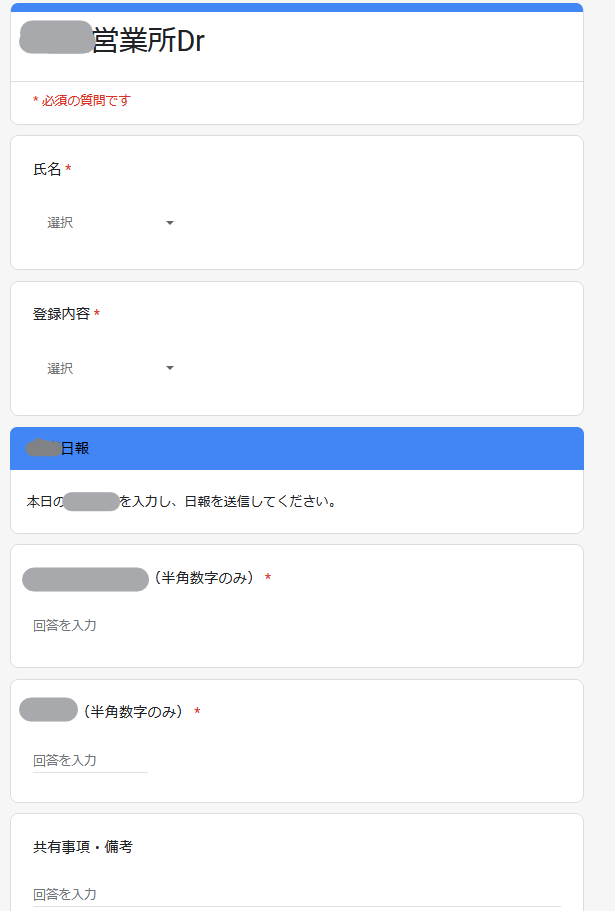Image resolution: width=615 pixels, height=911 pixels.
Task: Click the red asterisk next to 登録内容
Action: [x=97, y=314]
